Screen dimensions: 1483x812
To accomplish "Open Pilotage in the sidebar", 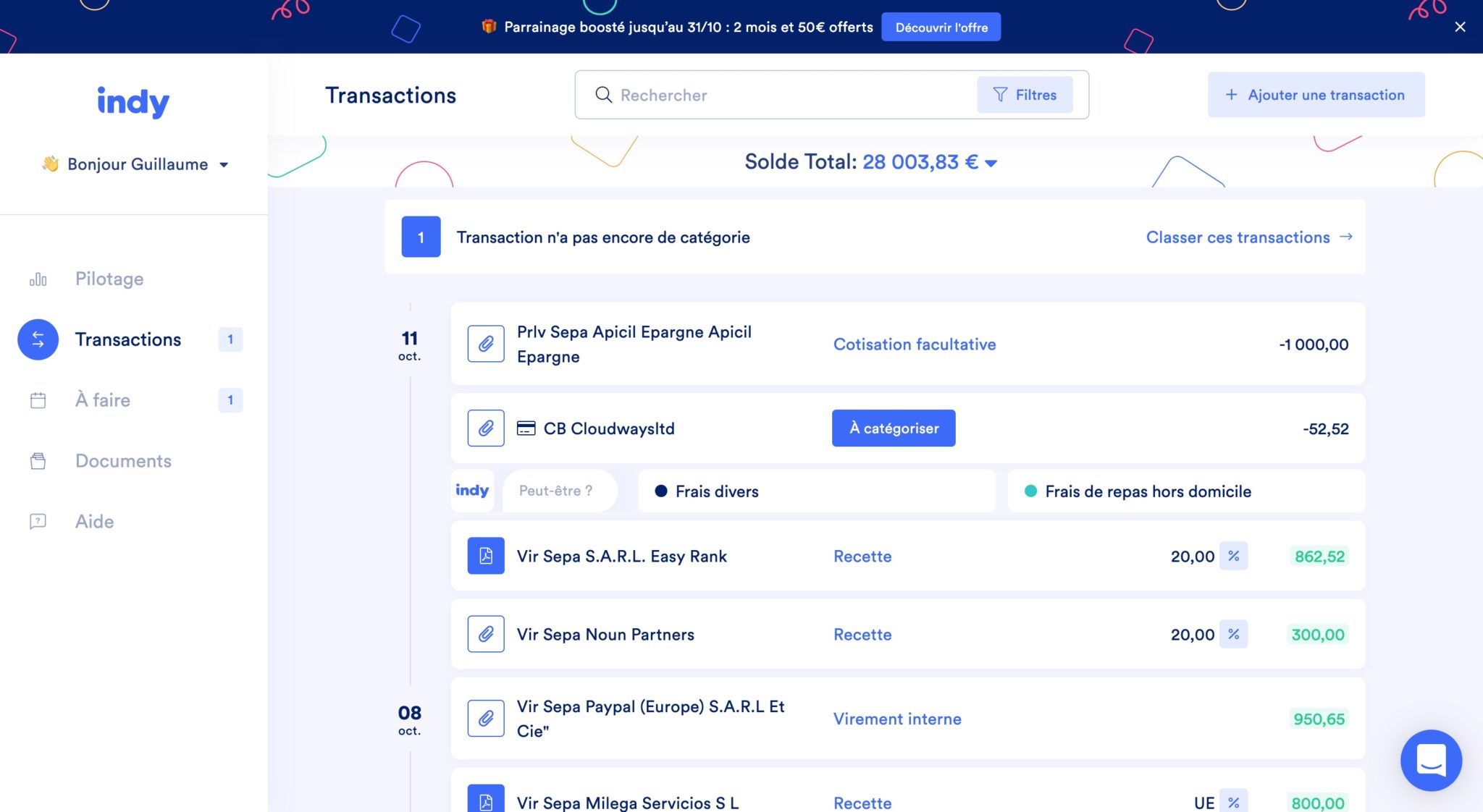I will (109, 279).
